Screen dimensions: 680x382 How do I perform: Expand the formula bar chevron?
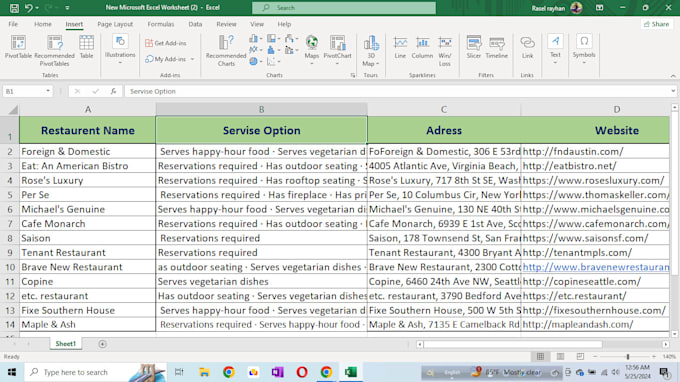673,91
